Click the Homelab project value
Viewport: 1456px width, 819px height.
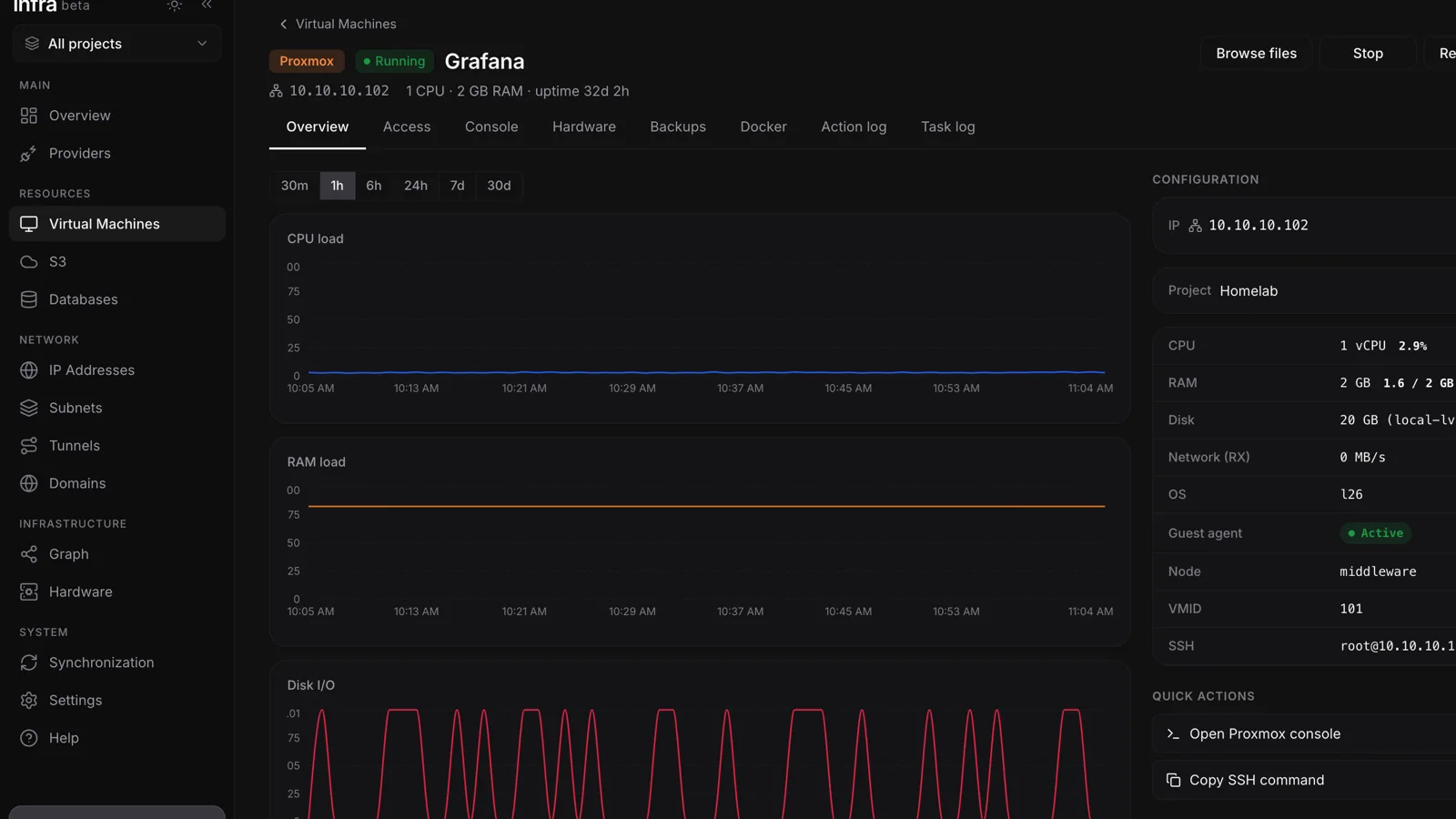point(1249,291)
